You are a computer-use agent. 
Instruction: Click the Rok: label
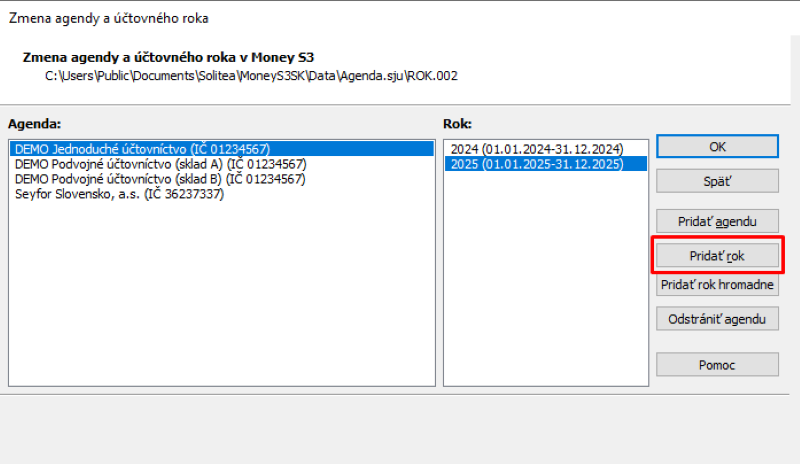point(456,123)
